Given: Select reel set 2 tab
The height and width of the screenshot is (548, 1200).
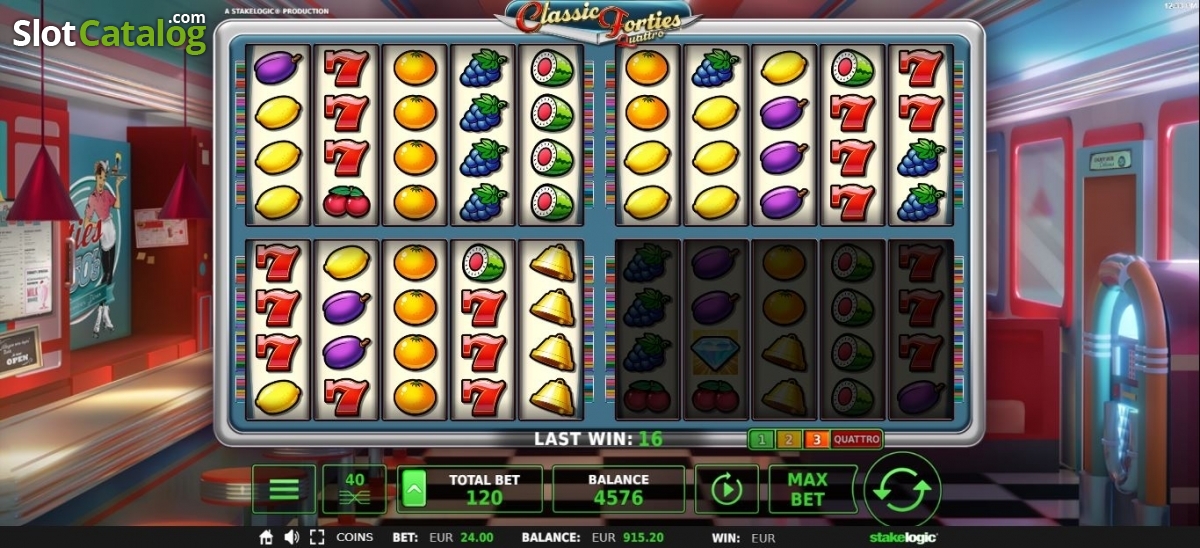Looking at the screenshot, I should point(787,439).
